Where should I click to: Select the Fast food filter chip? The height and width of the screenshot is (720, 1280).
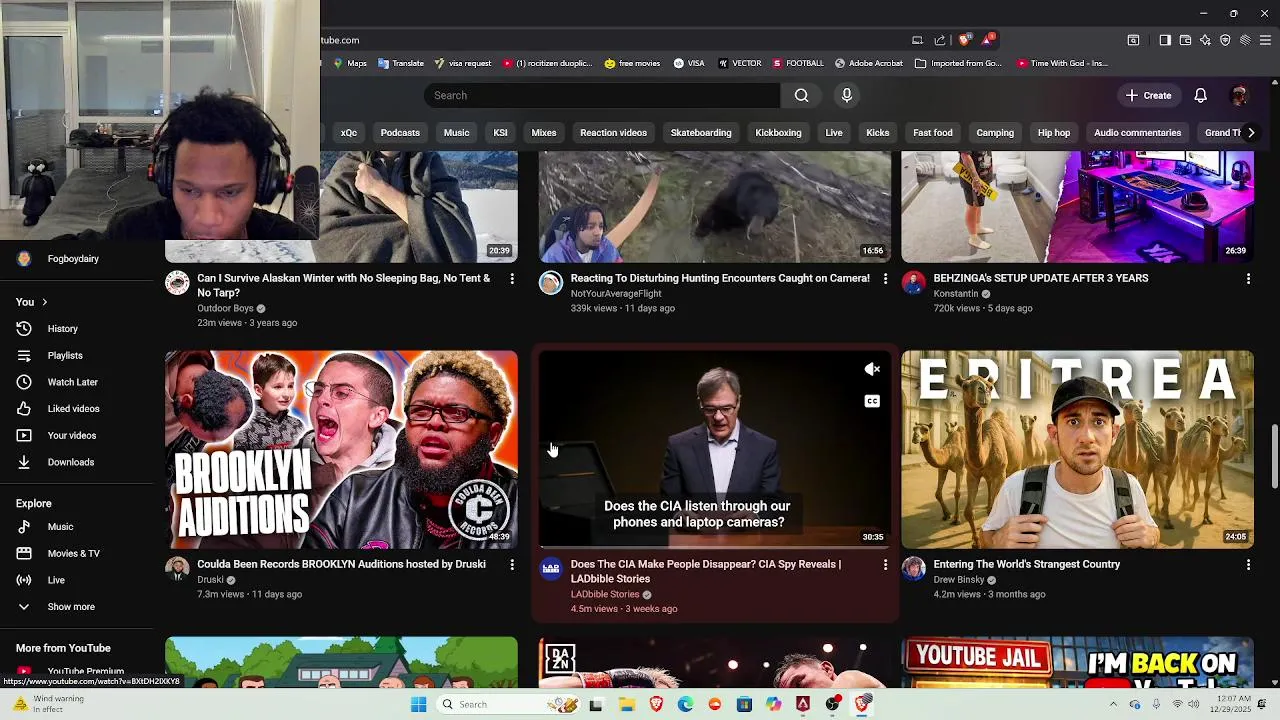tap(933, 133)
